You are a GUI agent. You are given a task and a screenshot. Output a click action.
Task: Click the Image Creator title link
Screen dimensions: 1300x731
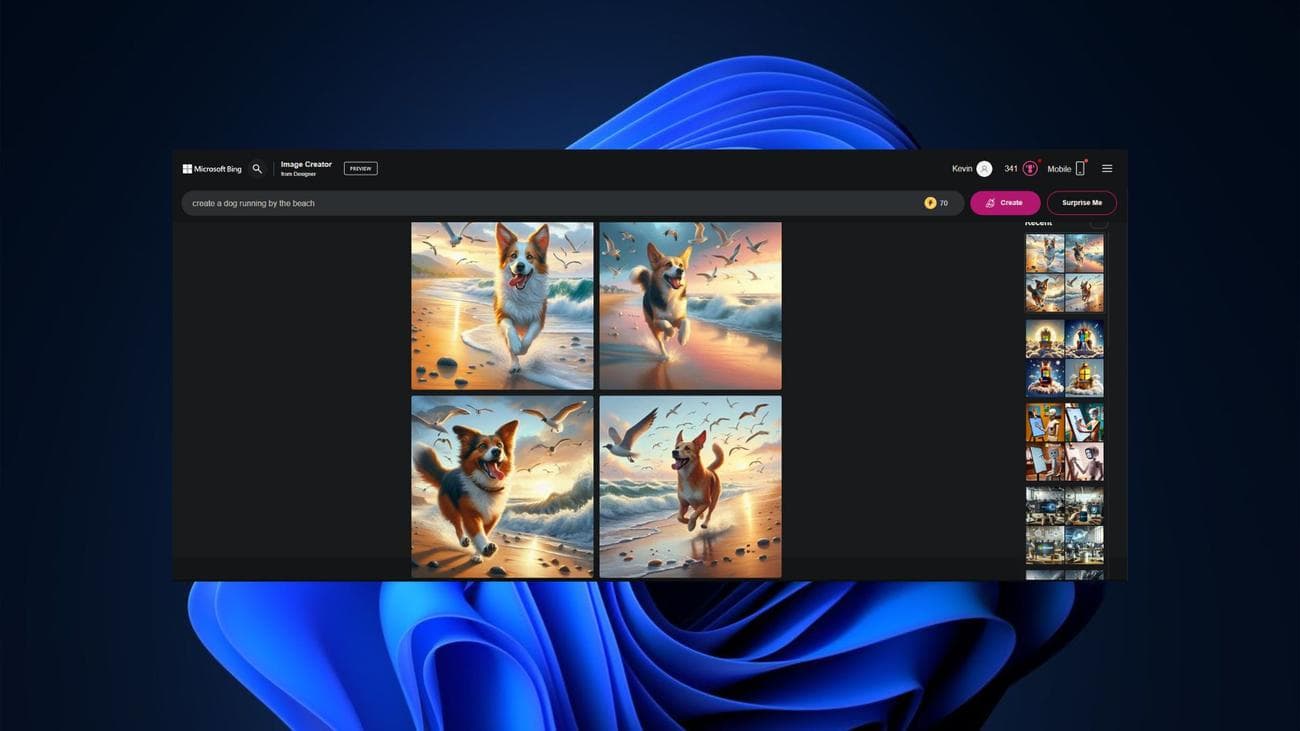coord(306,165)
